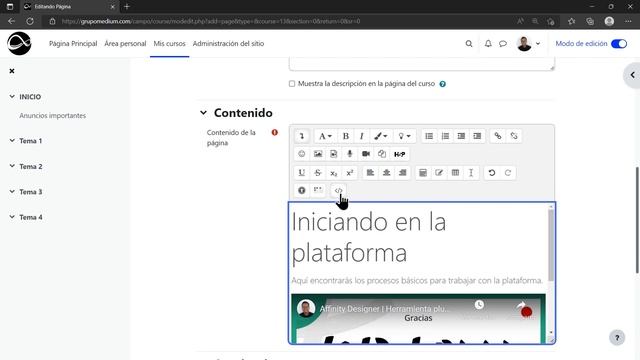Apply strikethrough formatting

pyautogui.click(x=318, y=173)
